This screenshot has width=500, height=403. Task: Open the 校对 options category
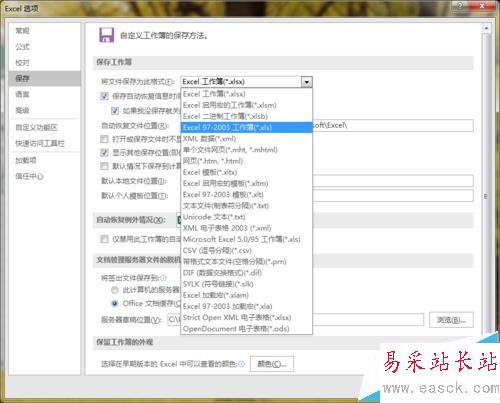[23, 62]
